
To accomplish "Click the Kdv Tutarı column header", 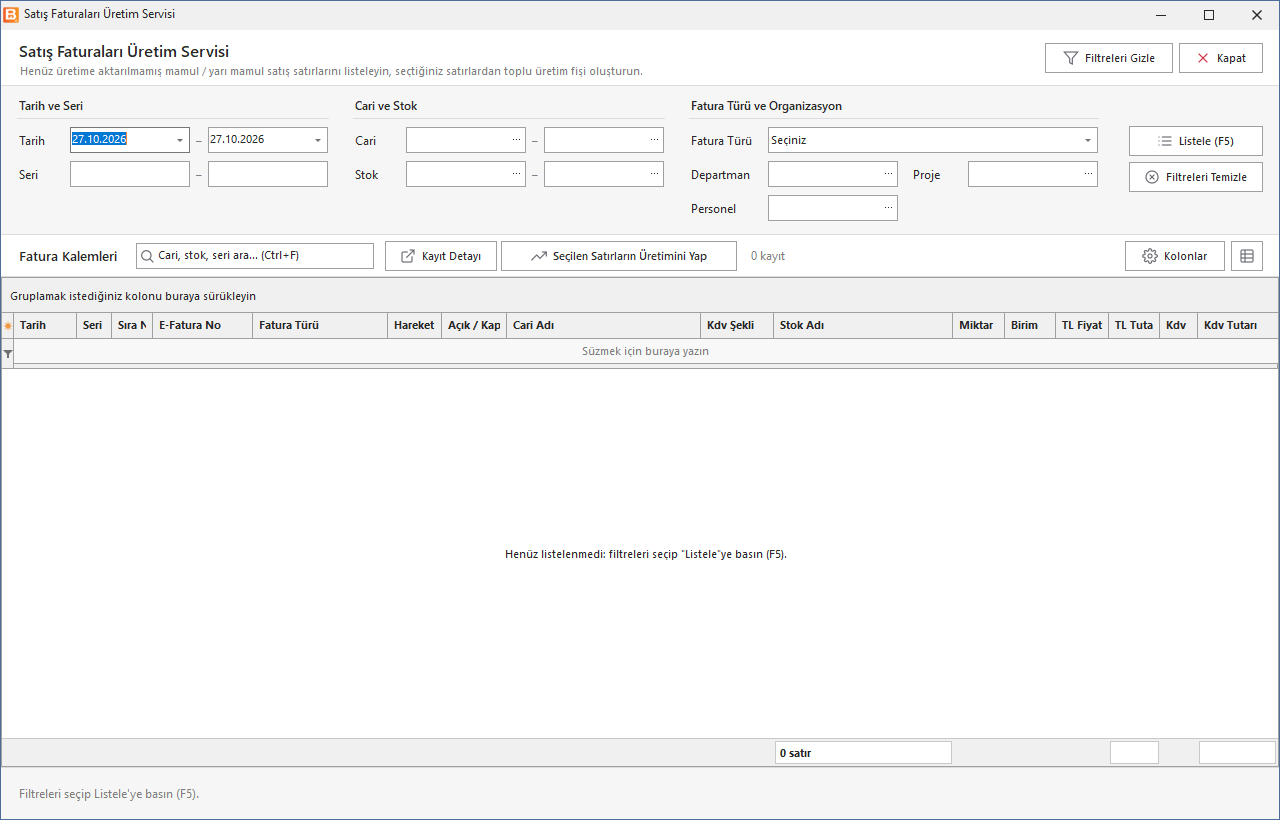I will [1238, 325].
